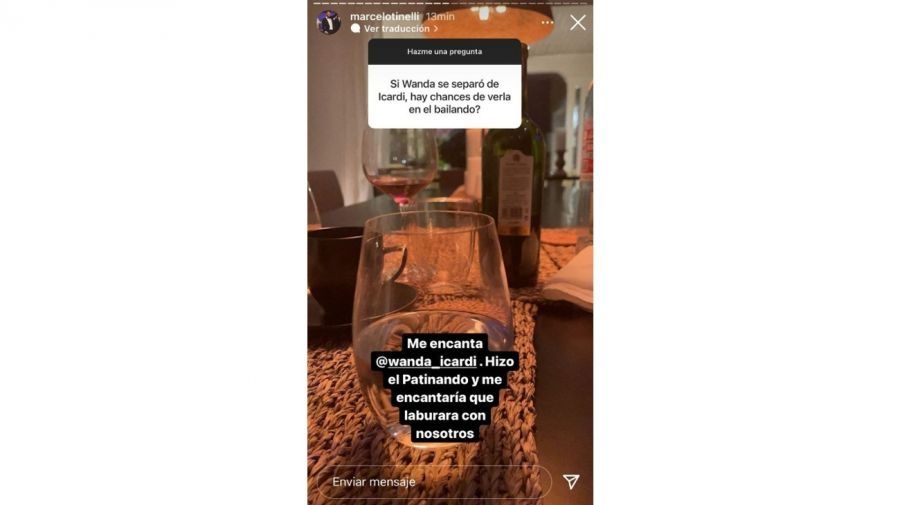Screen dimensions: 900x505
Task: Click the marcelotinelli username
Action: point(385,17)
